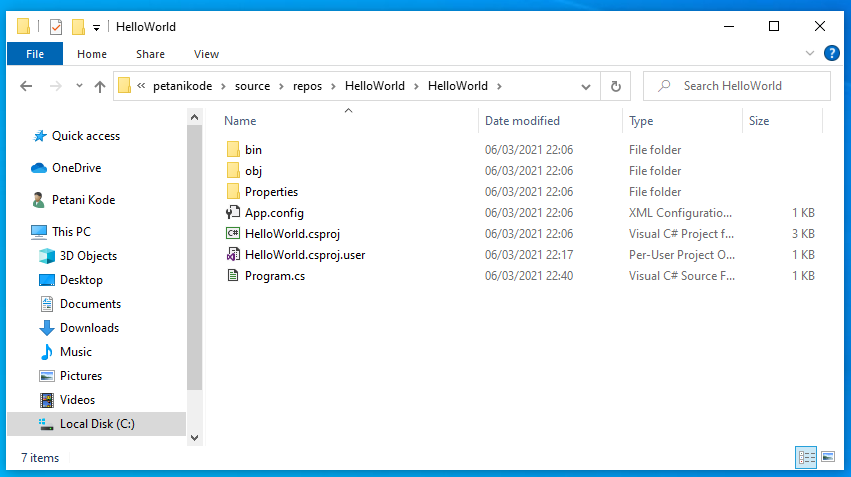Navigate to petanikode in address bar
Image resolution: width=851 pixels, height=477 pixels.
pos(182,86)
